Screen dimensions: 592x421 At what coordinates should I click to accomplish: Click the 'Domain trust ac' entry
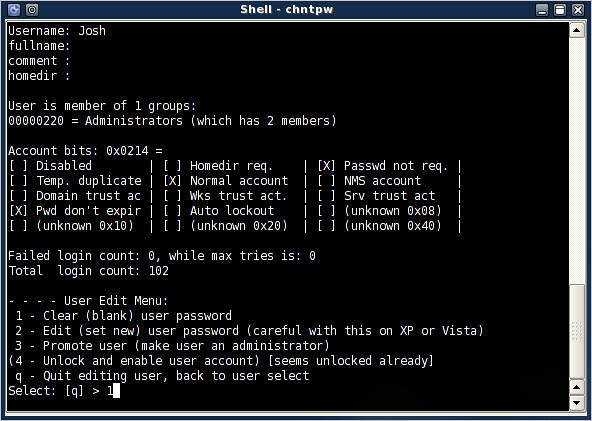click(75, 196)
